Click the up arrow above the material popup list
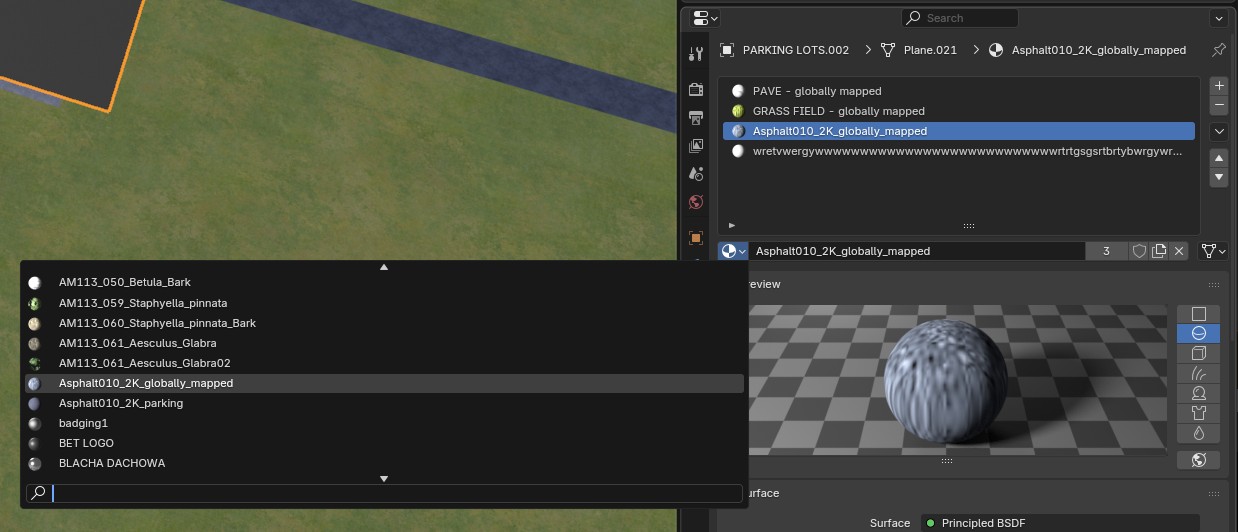This screenshot has height=532, width=1238. [384, 267]
